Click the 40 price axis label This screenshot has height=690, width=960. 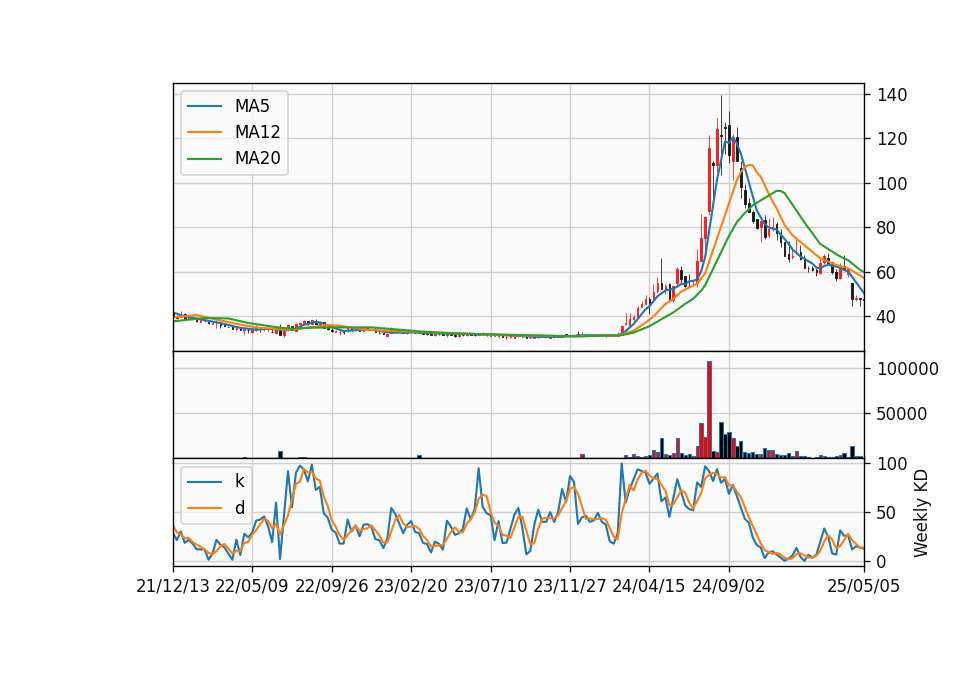(x=887, y=317)
